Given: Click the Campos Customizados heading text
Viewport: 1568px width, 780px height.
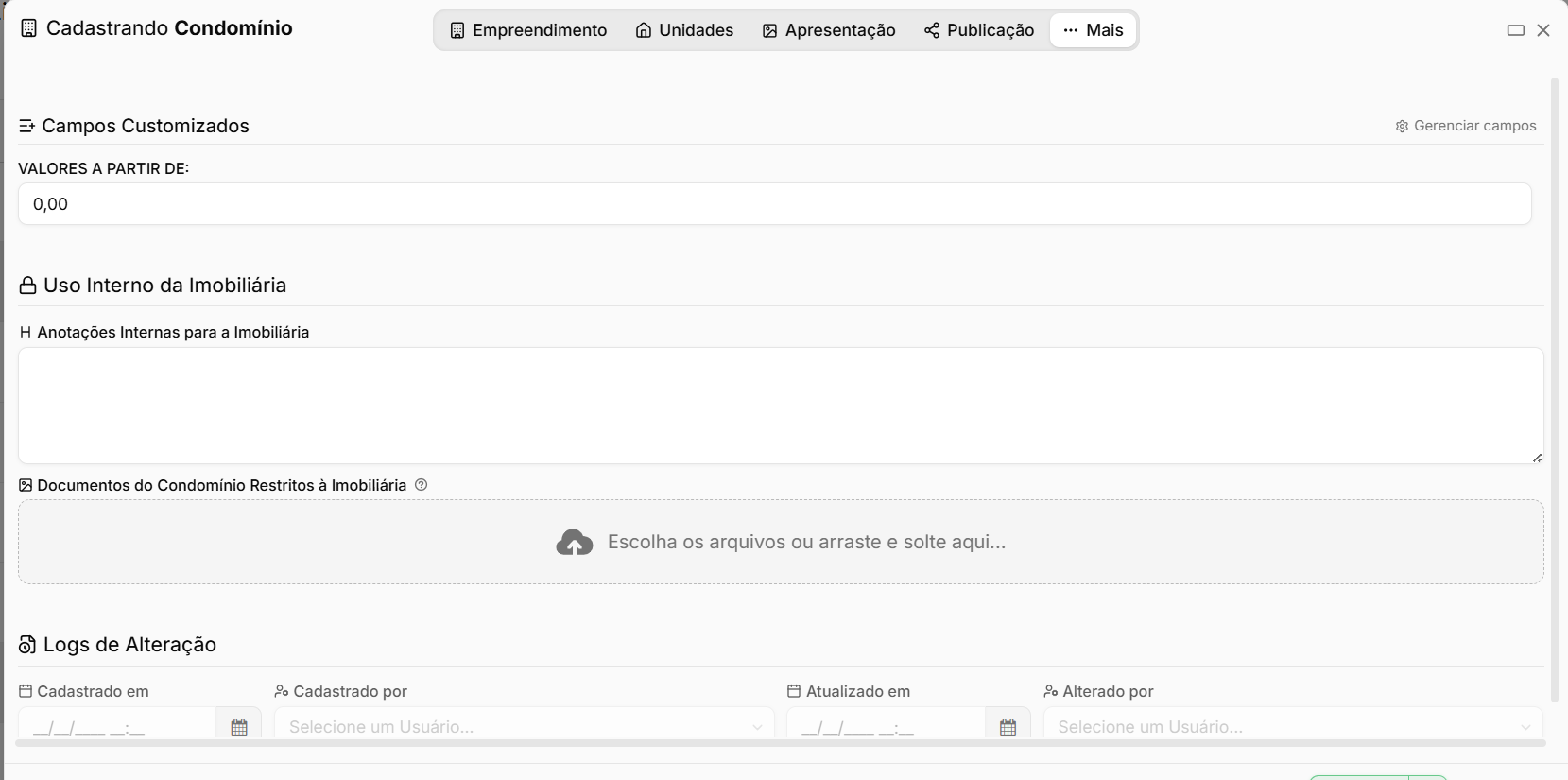Looking at the screenshot, I should (x=146, y=126).
